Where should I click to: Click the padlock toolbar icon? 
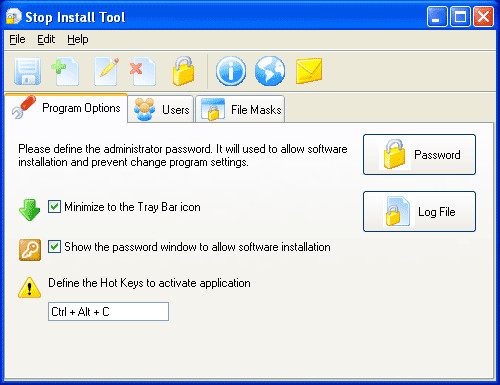[183, 71]
